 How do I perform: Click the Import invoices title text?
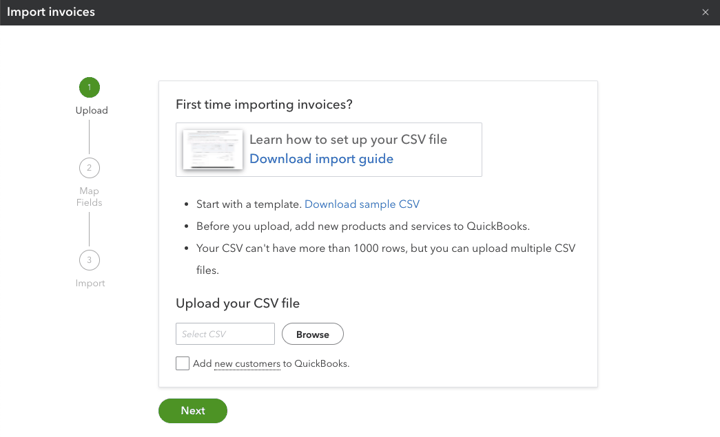51,12
